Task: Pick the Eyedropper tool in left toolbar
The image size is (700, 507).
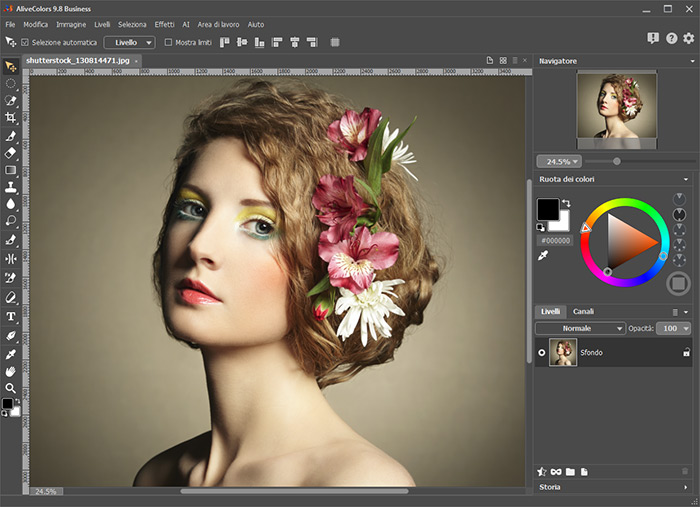Action: tap(11, 354)
